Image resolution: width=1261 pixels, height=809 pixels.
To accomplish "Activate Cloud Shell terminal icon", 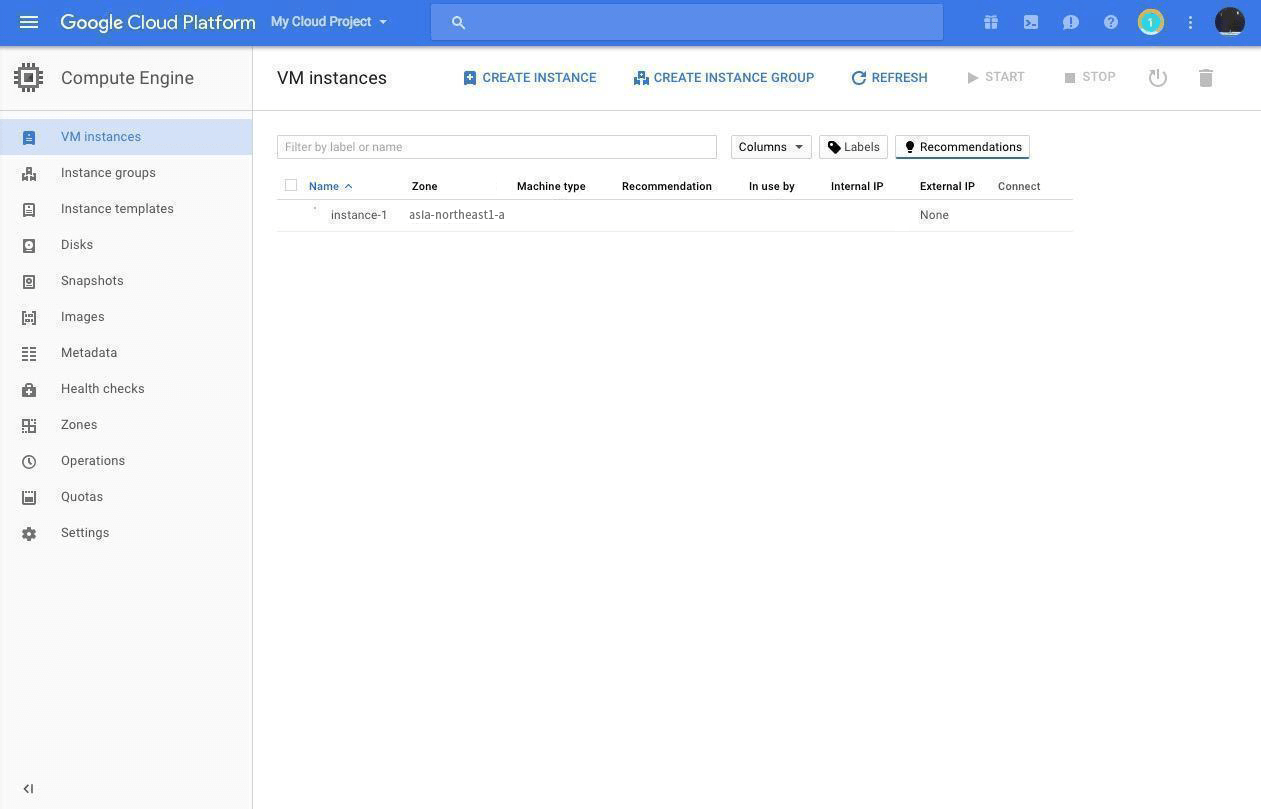I will (1031, 22).
